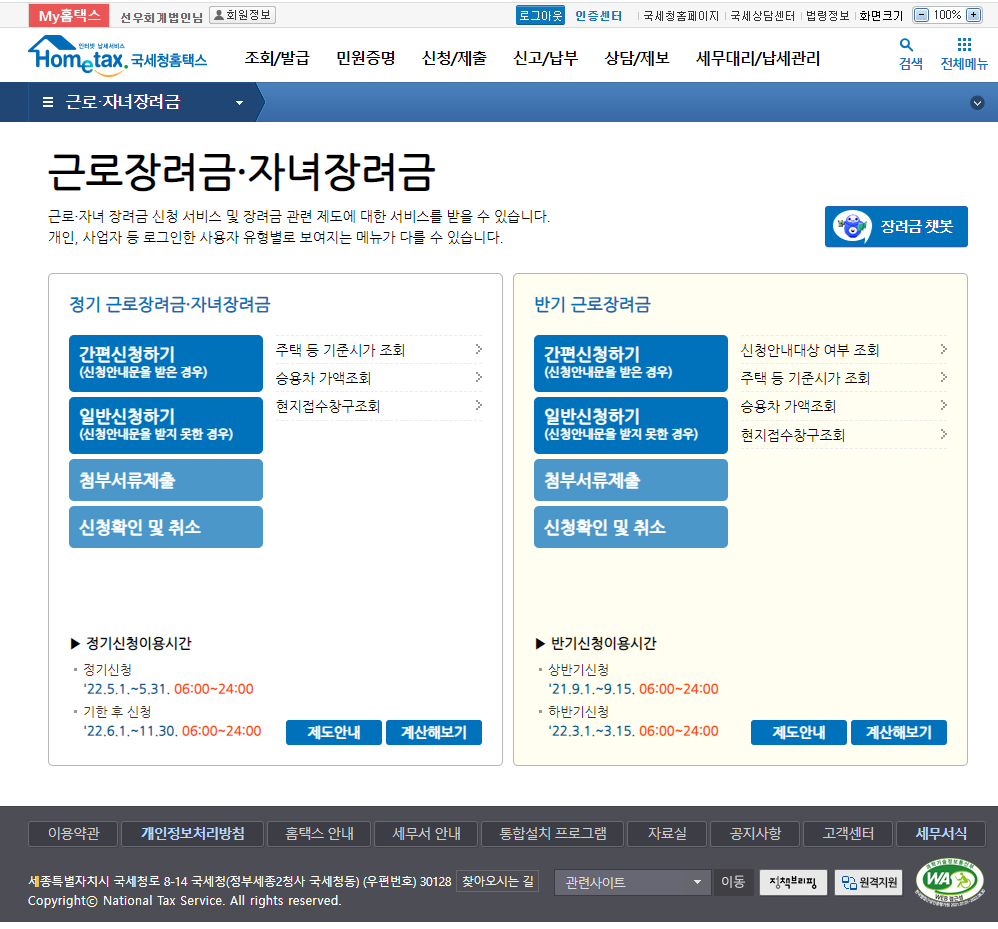Click zoom out minus icon

[x=921, y=15]
